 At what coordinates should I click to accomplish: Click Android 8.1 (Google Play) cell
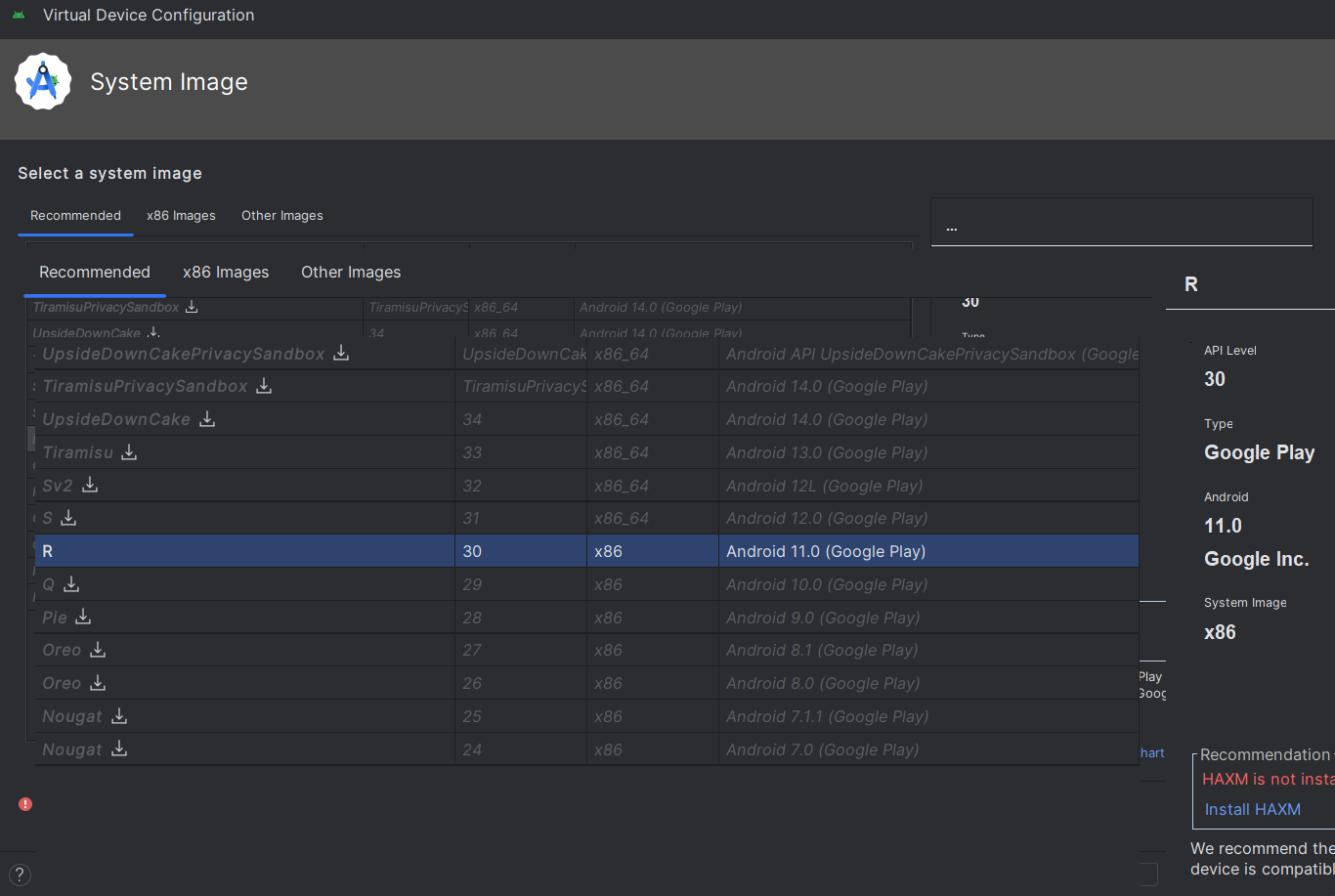[928, 650]
